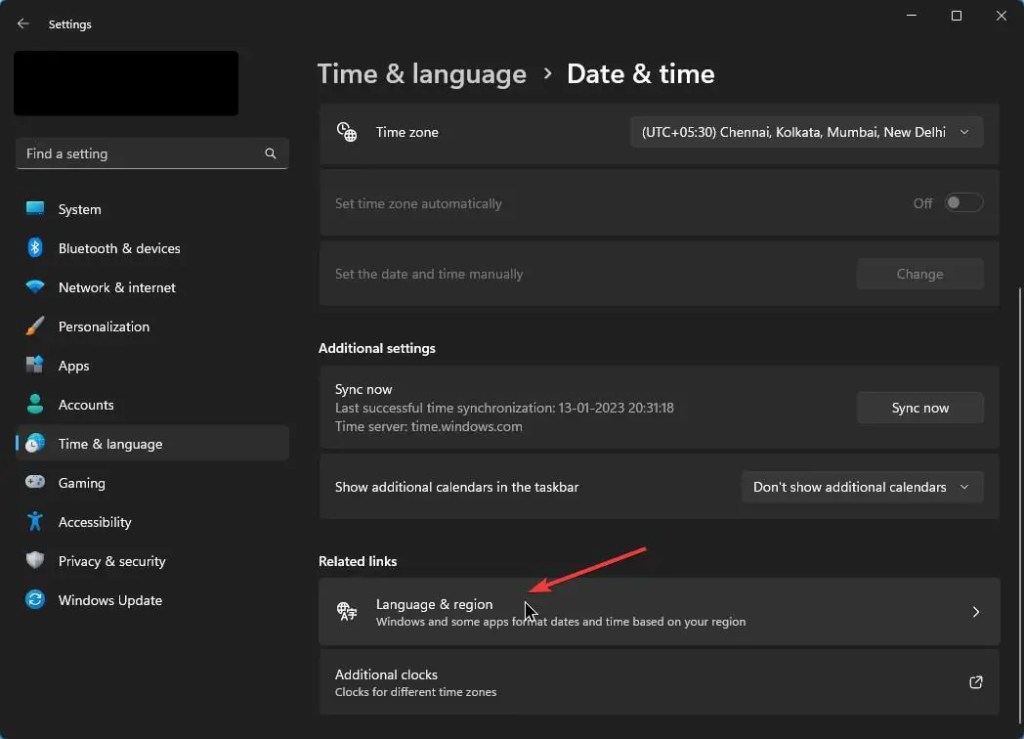Click the 'Additional settings' heading
This screenshot has height=739, width=1024.
[x=377, y=348]
